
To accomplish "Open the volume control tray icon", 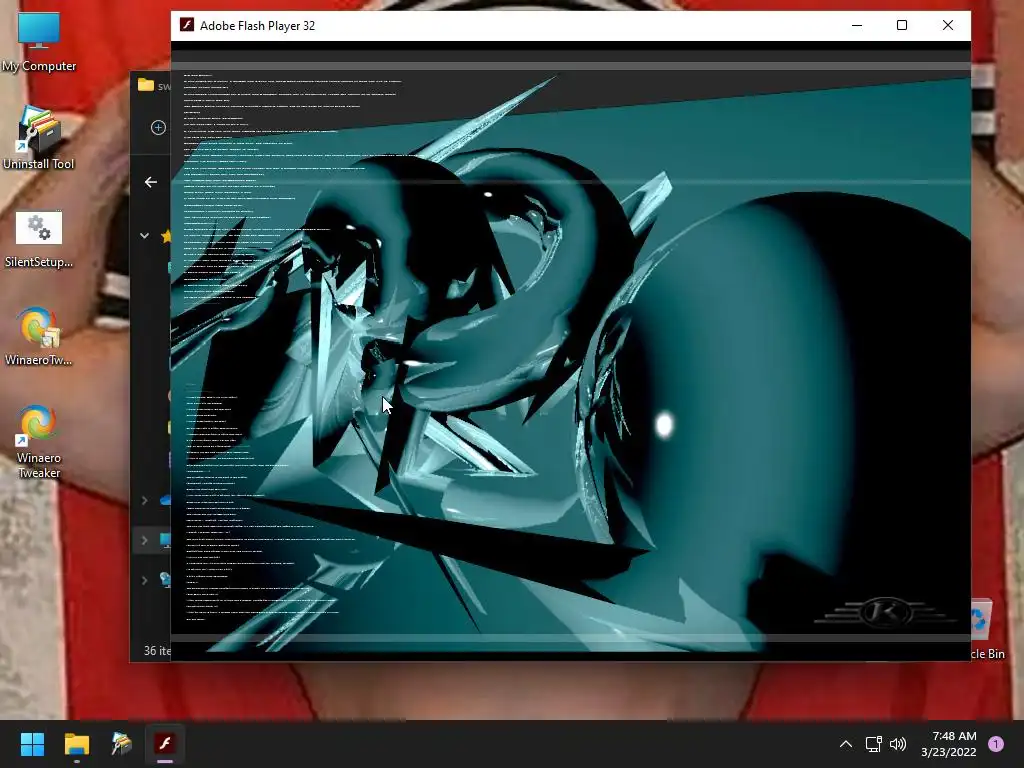I will [x=898, y=744].
